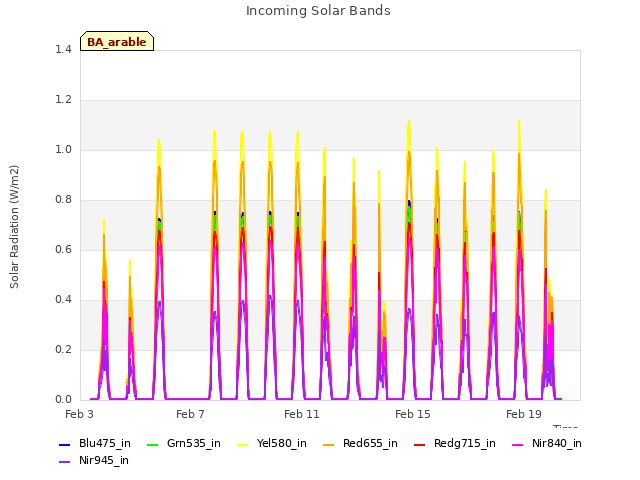Click the yellow Yel580_in color swatch
Viewport: 640px width, 480px height.
(x=242, y=444)
